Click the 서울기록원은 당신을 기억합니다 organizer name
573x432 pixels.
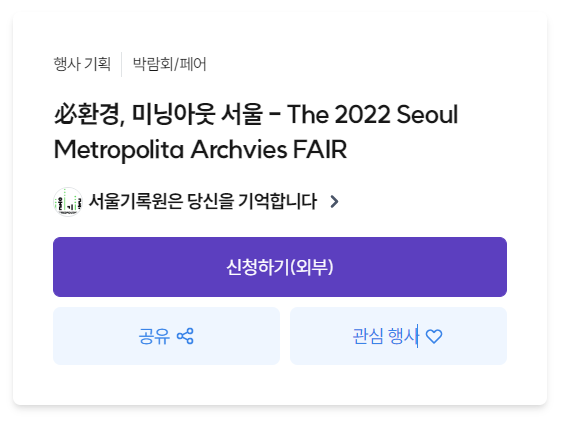(203, 201)
